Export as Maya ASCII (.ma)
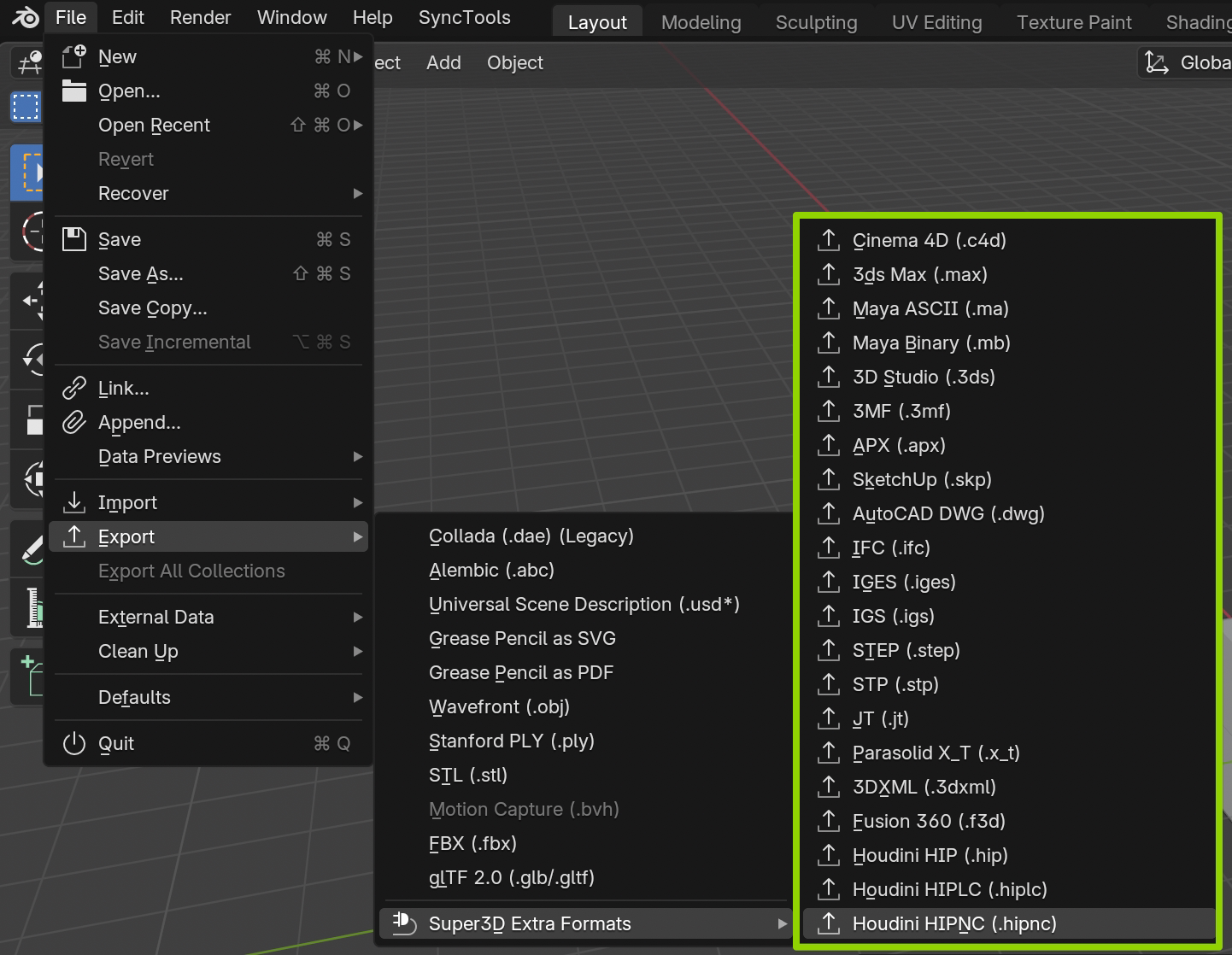Image resolution: width=1232 pixels, height=955 pixels. (1009, 308)
